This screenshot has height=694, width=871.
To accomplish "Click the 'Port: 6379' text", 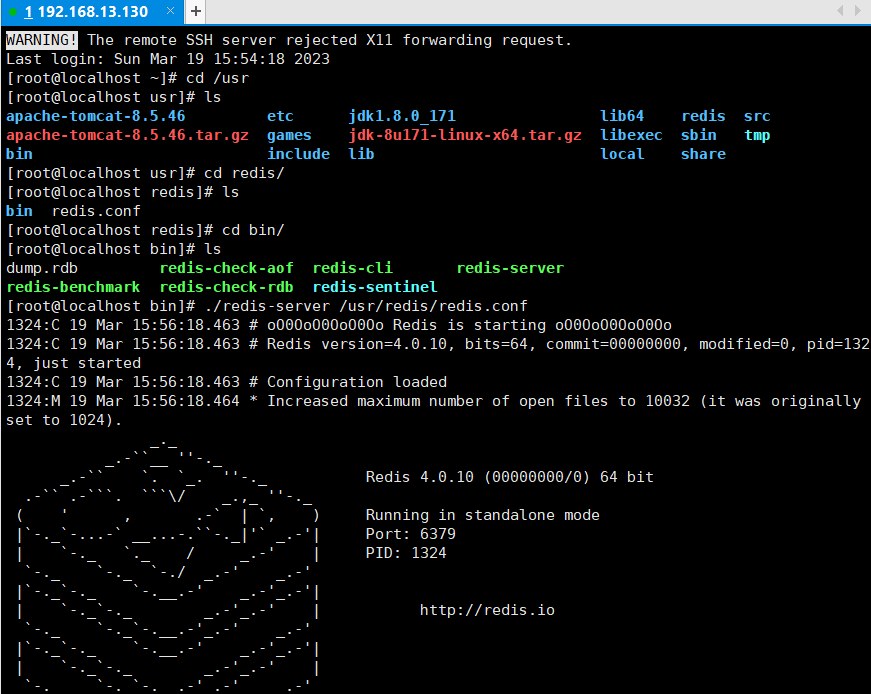I will coord(411,534).
